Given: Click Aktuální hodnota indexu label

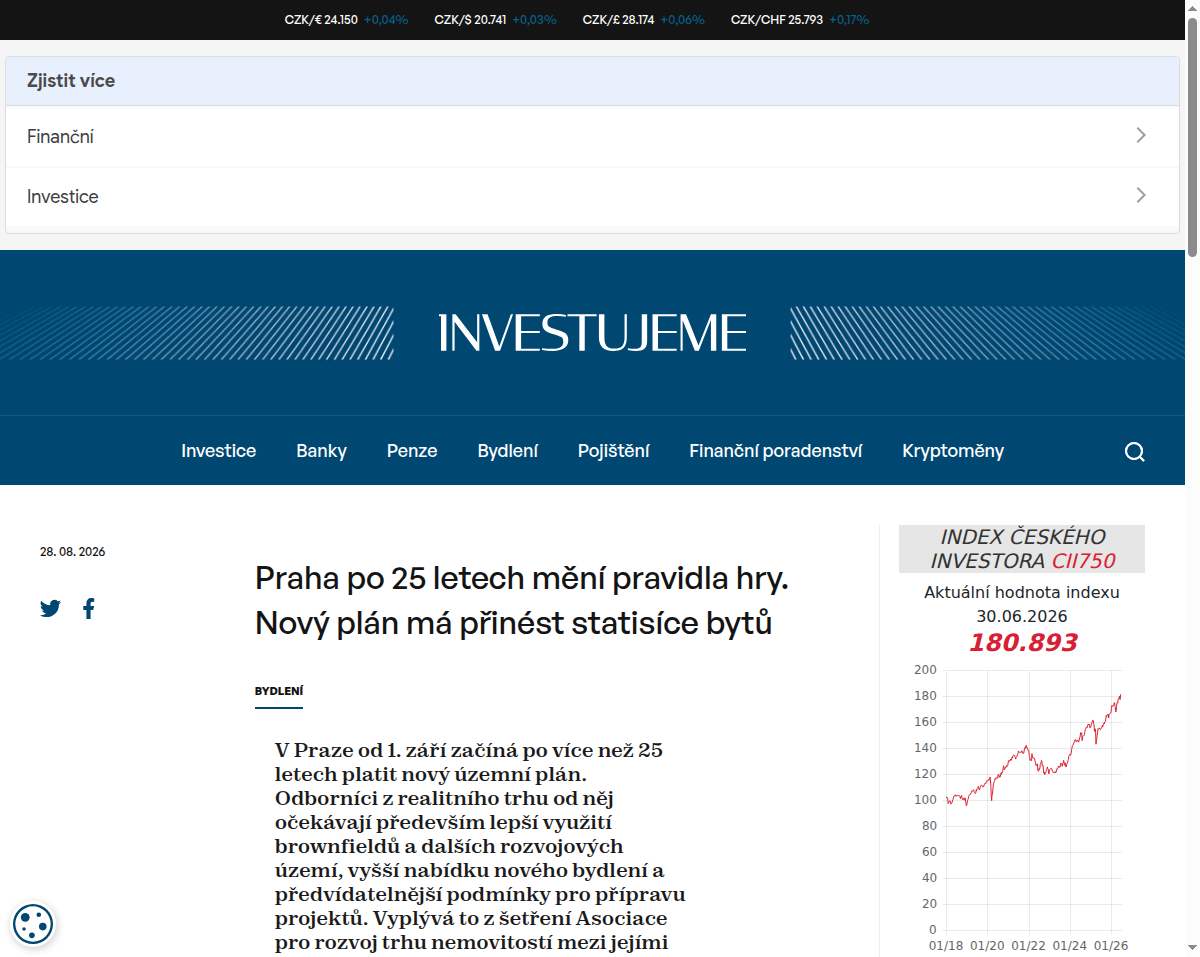Looking at the screenshot, I should tap(1022, 592).
